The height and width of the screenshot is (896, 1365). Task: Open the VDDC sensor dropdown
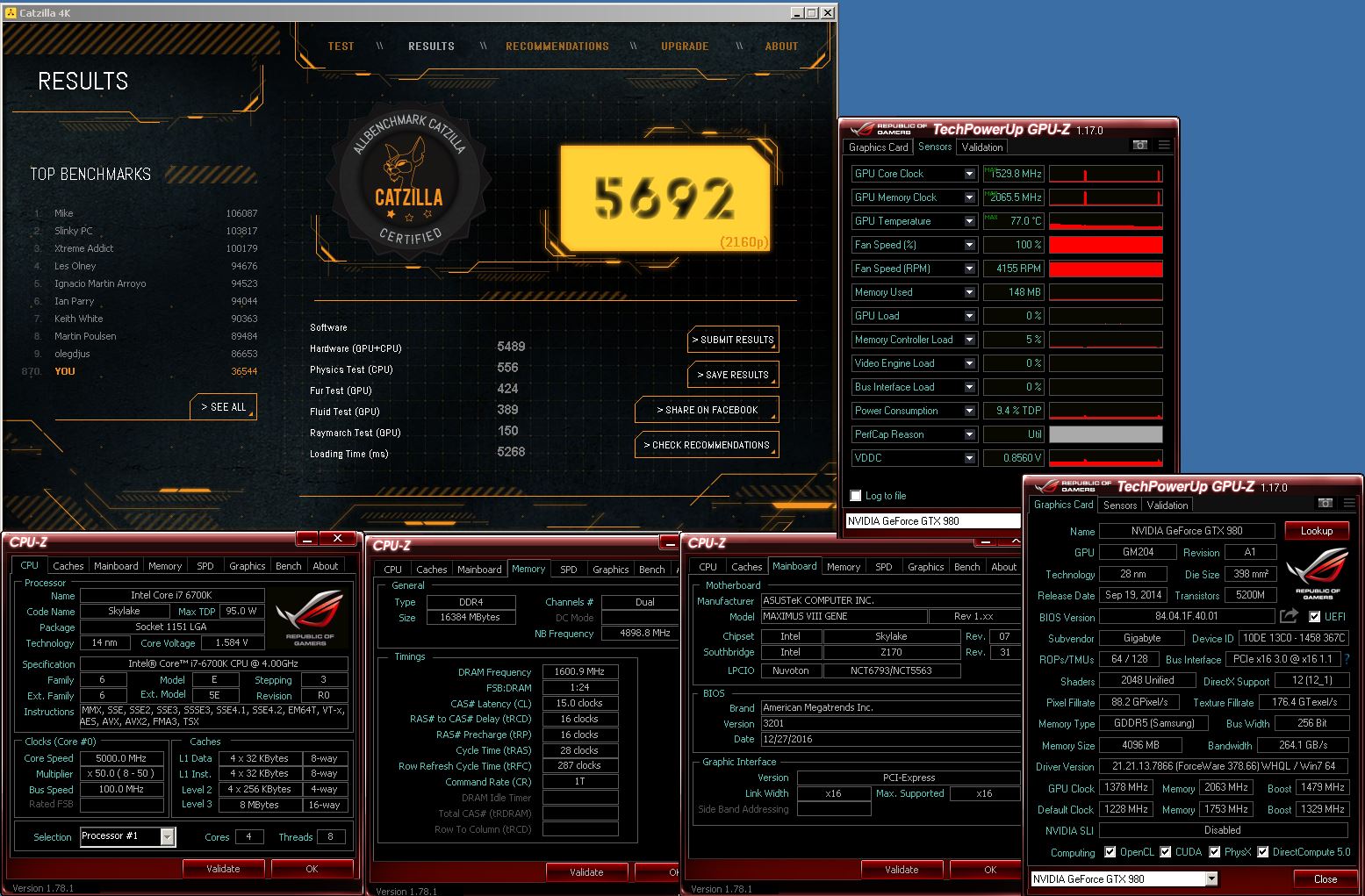970,458
